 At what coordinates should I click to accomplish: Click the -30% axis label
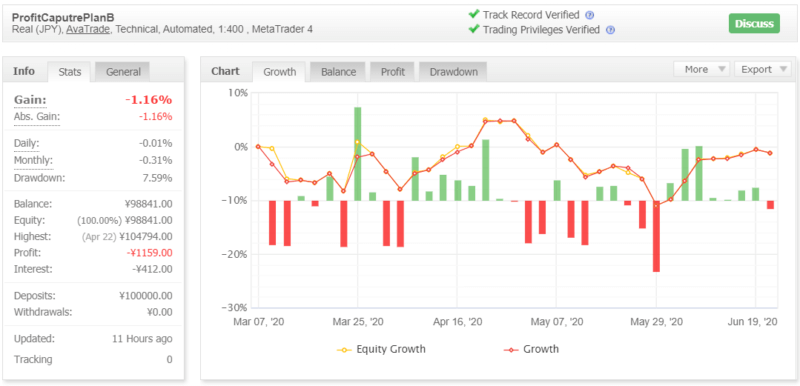point(234,307)
